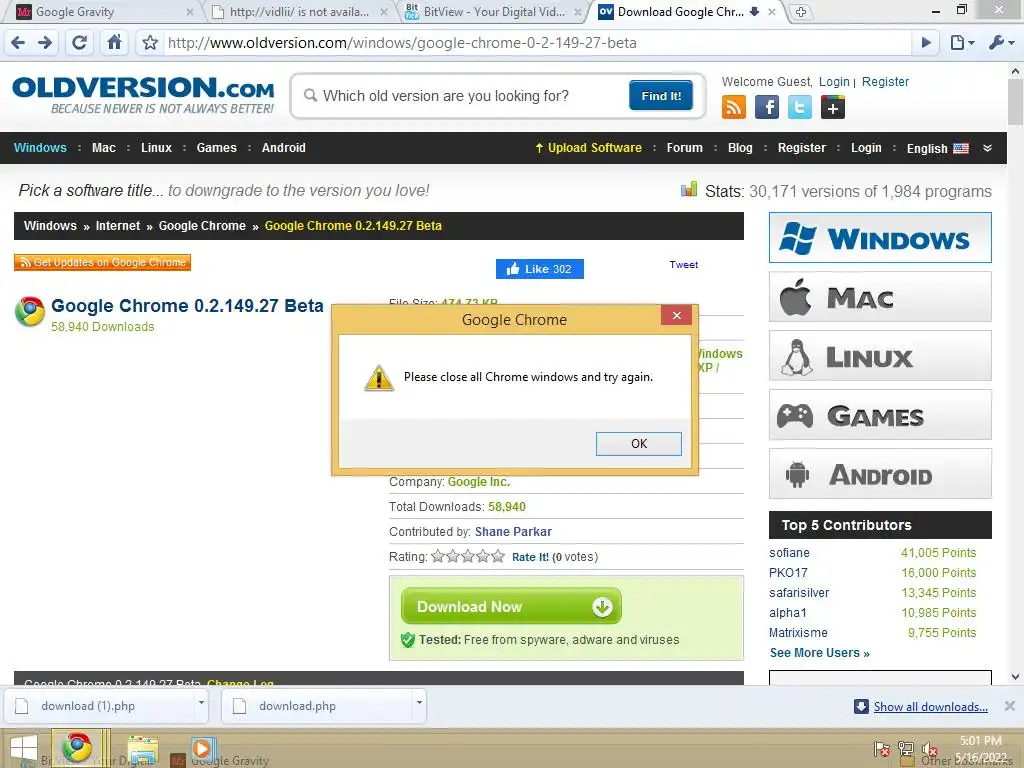Open the Windows category banner in sidebar
The height and width of the screenshot is (768, 1024).
tap(880, 238)
